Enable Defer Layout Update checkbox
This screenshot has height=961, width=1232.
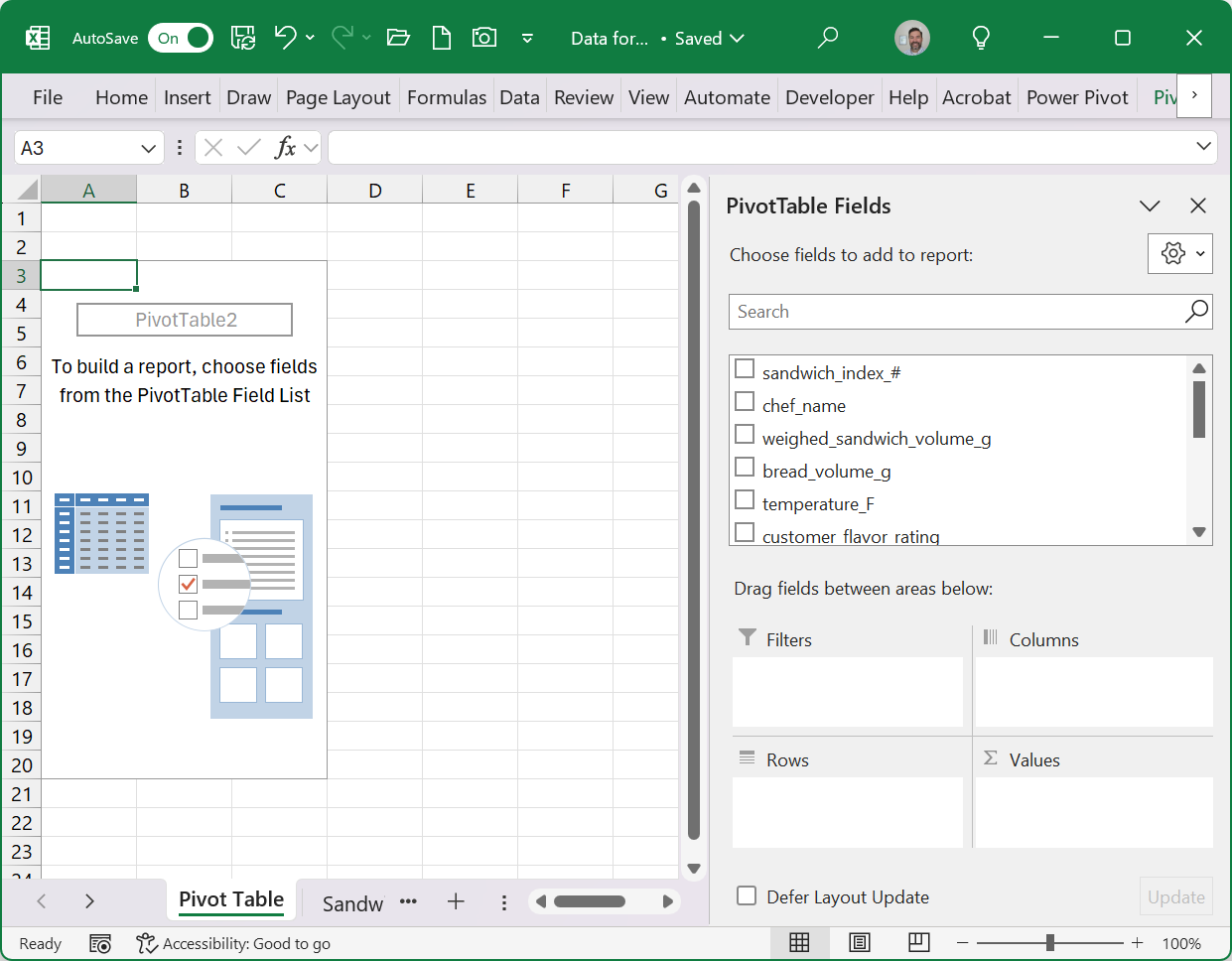pyautogui.click(x=747, y=895)
